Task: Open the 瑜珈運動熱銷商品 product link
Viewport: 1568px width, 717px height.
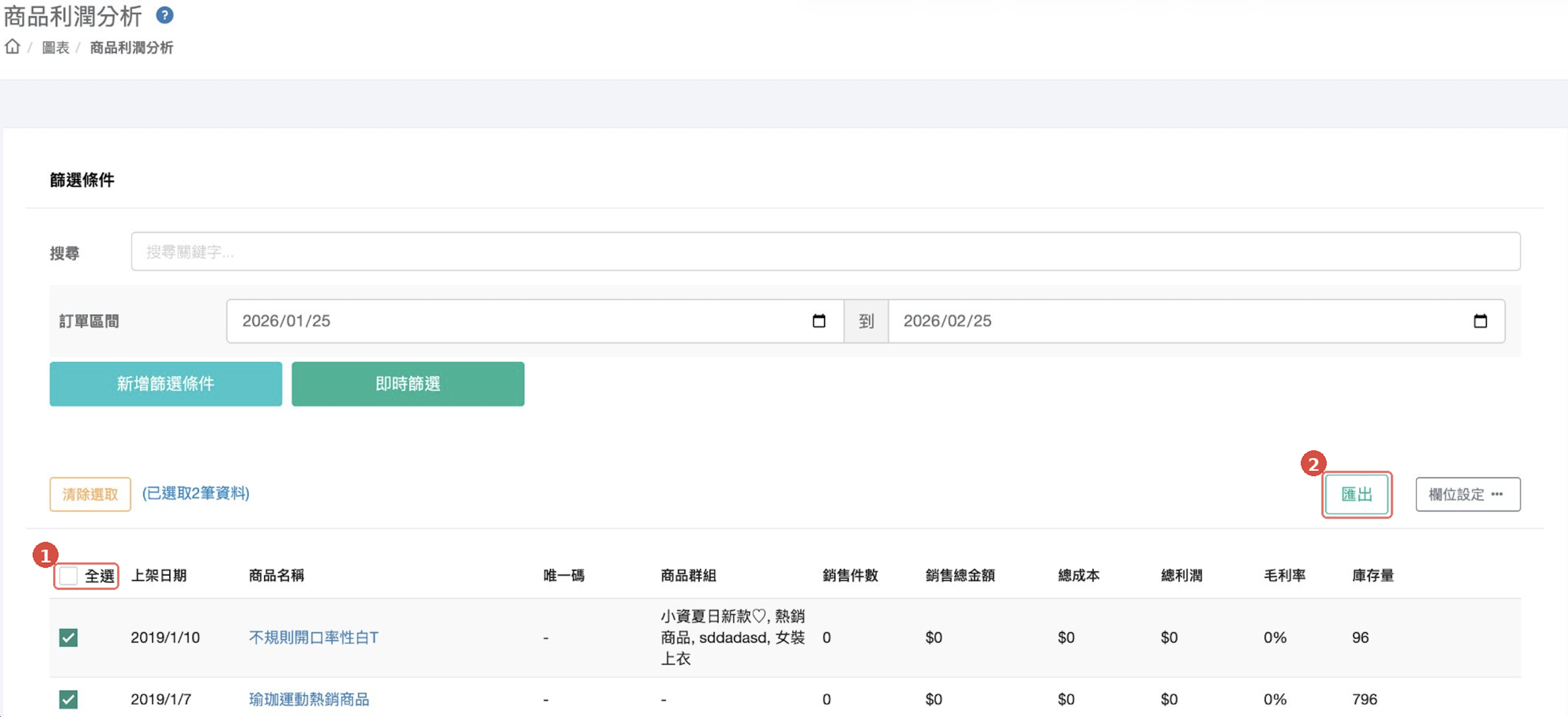Action: coord(309,699)
